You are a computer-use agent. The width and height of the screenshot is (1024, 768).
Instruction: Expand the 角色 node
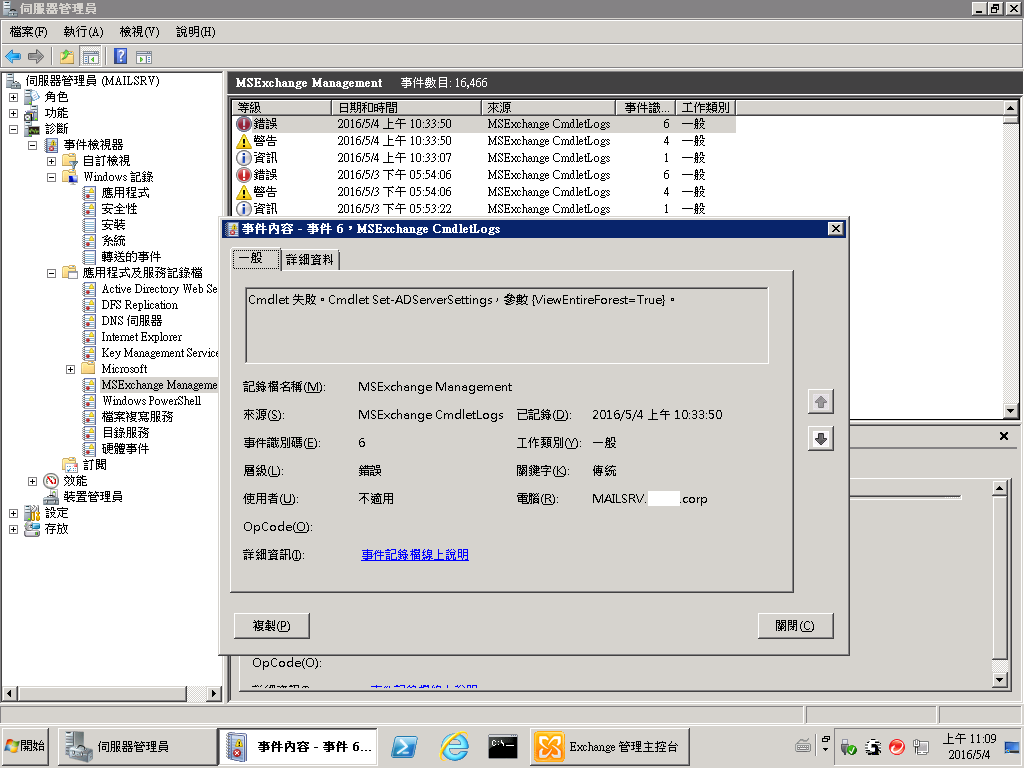pos(13,97)
